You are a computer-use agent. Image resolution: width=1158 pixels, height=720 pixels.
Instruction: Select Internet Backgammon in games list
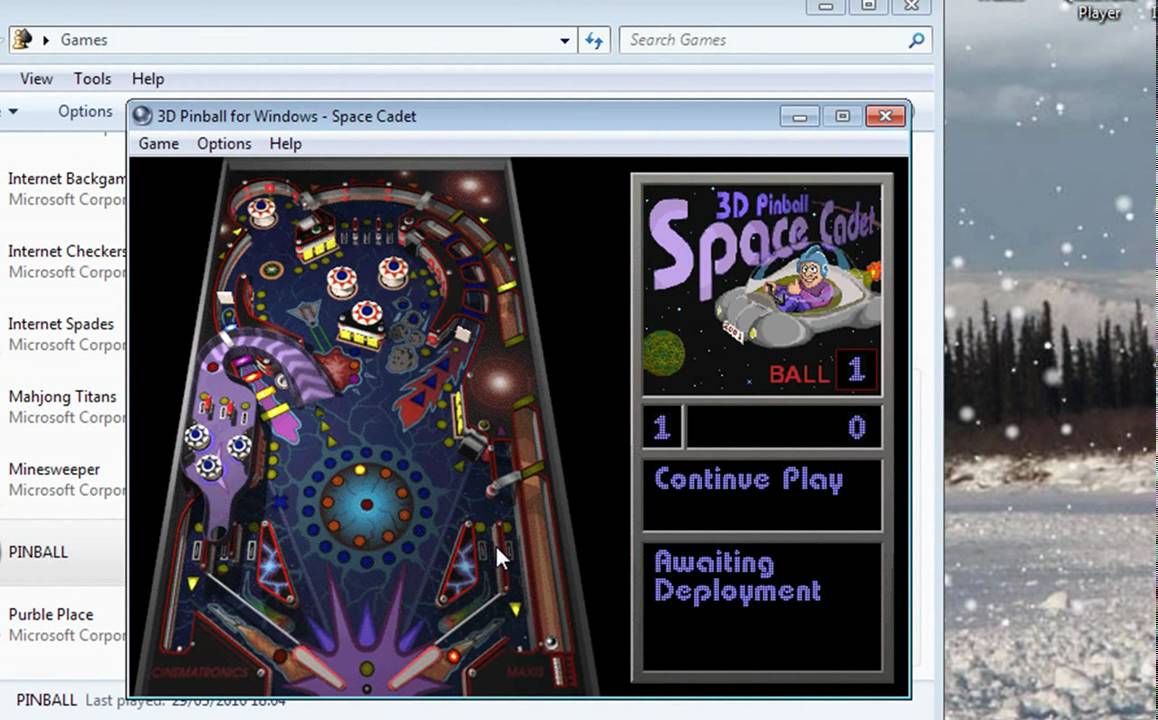(x=66, y=189)
